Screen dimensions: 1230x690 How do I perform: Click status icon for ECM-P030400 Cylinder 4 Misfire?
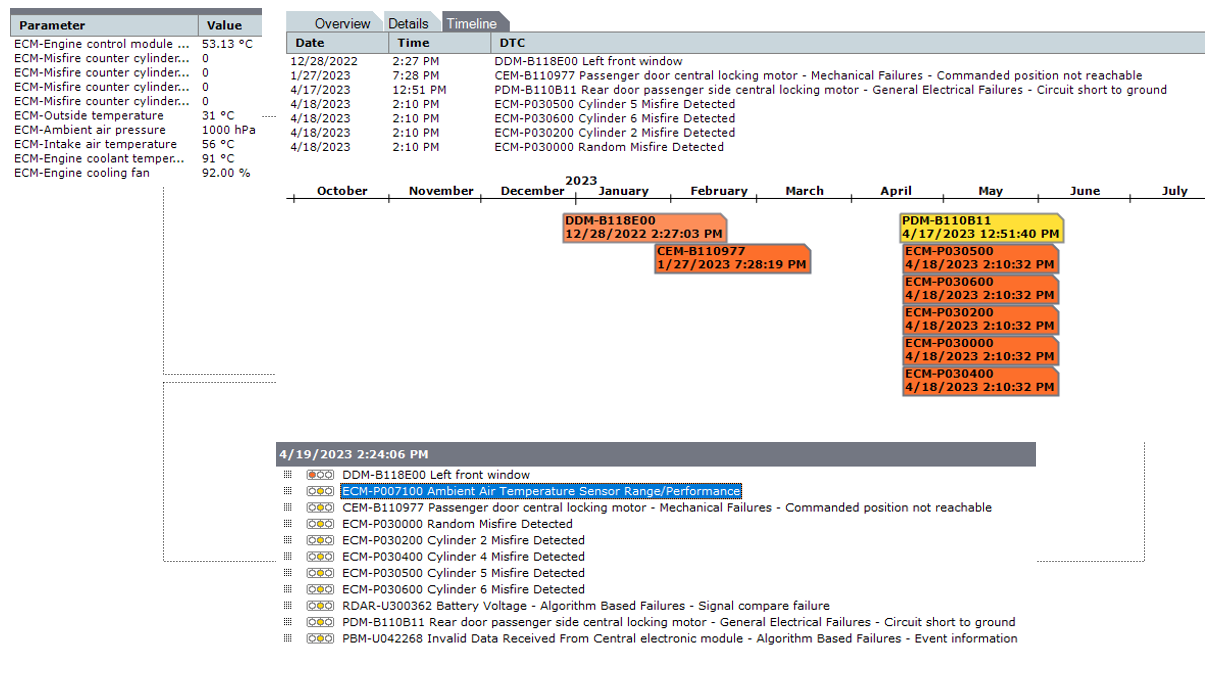320,557
